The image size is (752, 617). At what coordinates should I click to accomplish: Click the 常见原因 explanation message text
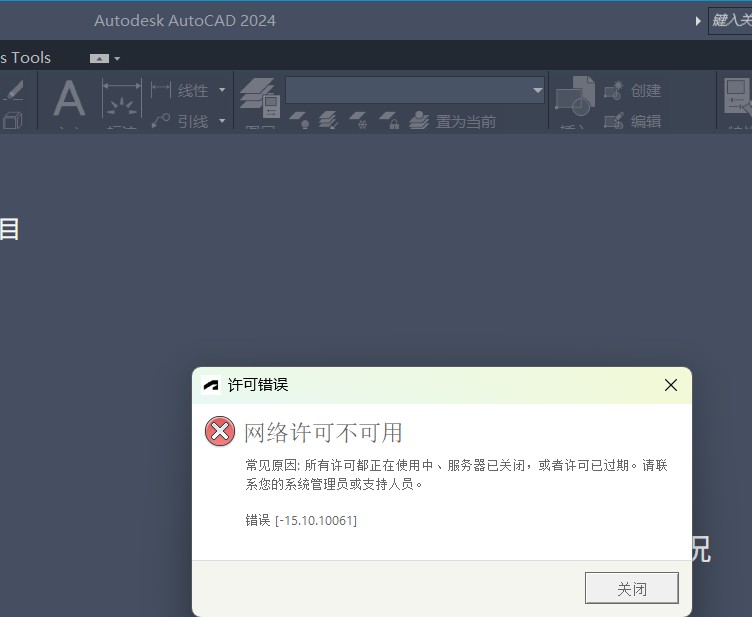pyautogui.click(x=456, y=475)
